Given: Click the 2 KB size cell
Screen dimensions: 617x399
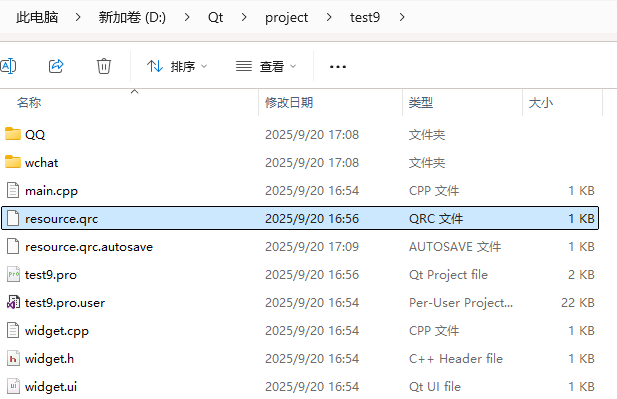Looking at the screenshot, I should coord(581,275).
